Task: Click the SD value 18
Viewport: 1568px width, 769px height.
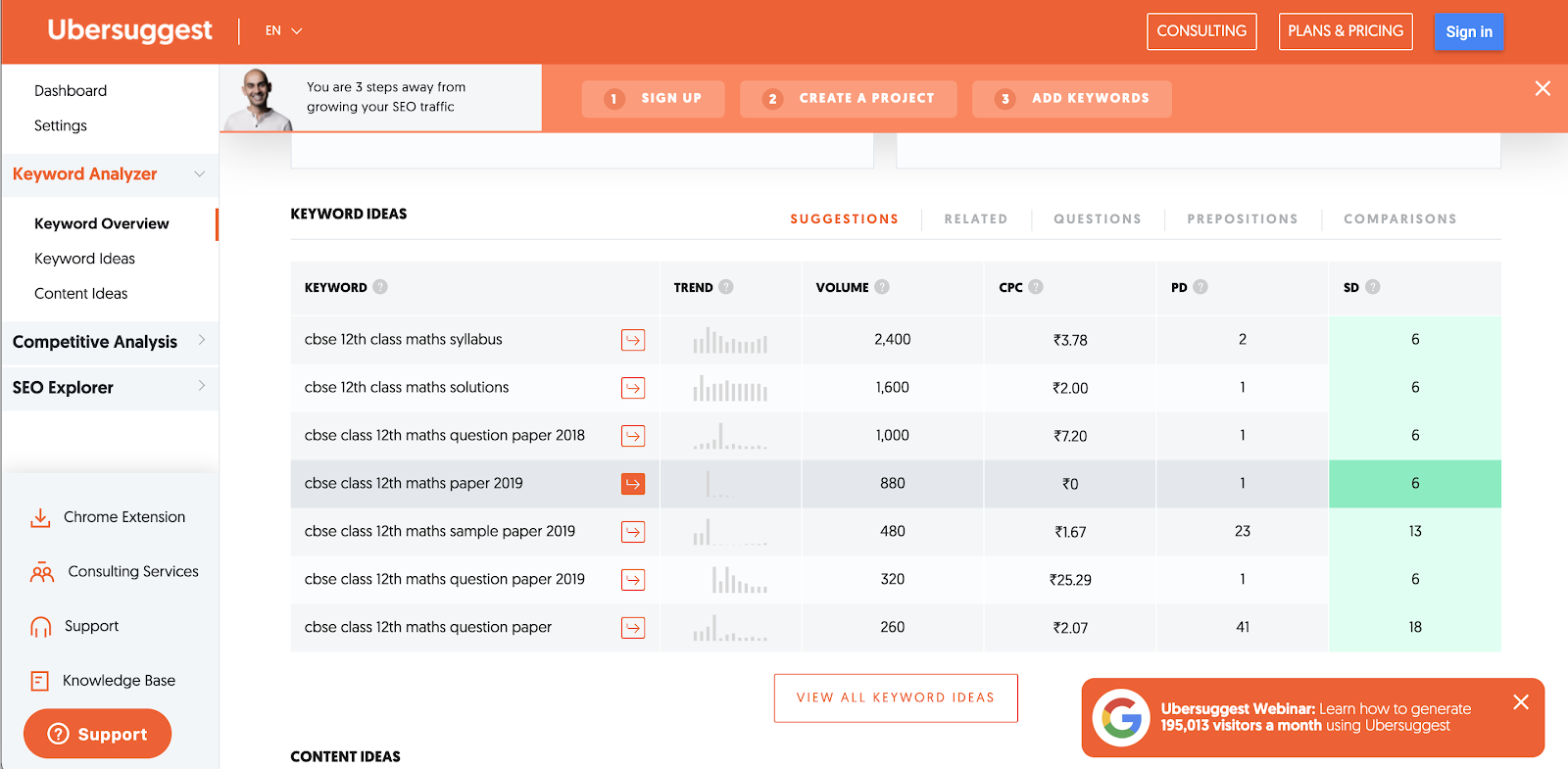Action: coord(1415,628)
